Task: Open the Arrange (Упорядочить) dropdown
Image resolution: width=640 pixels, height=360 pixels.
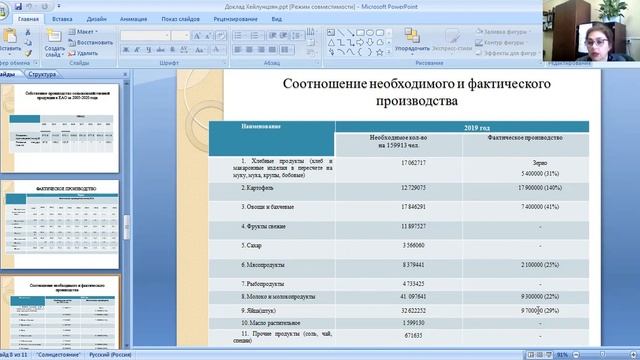Action: 412,42
